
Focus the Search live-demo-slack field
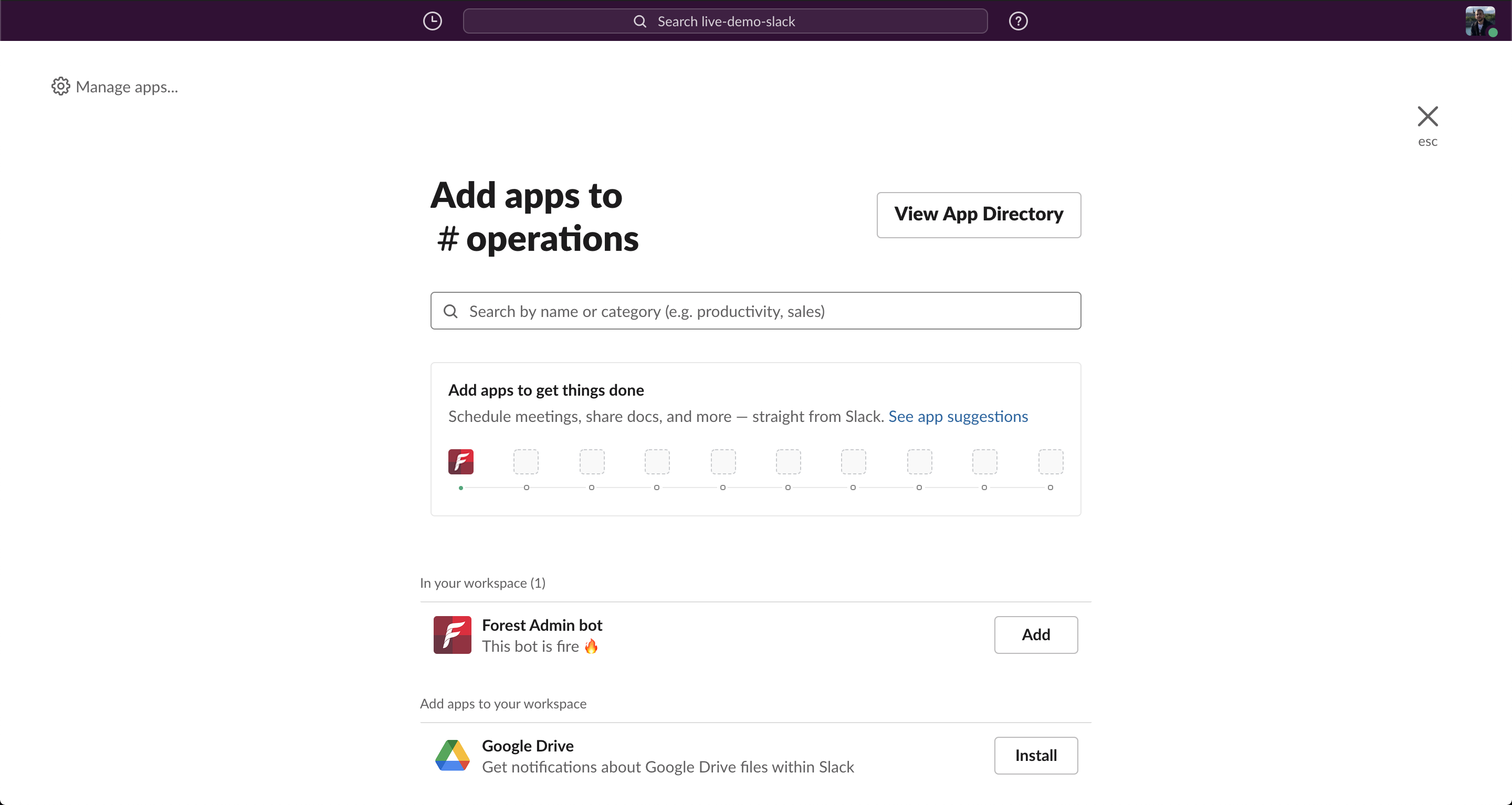(725, 21)
